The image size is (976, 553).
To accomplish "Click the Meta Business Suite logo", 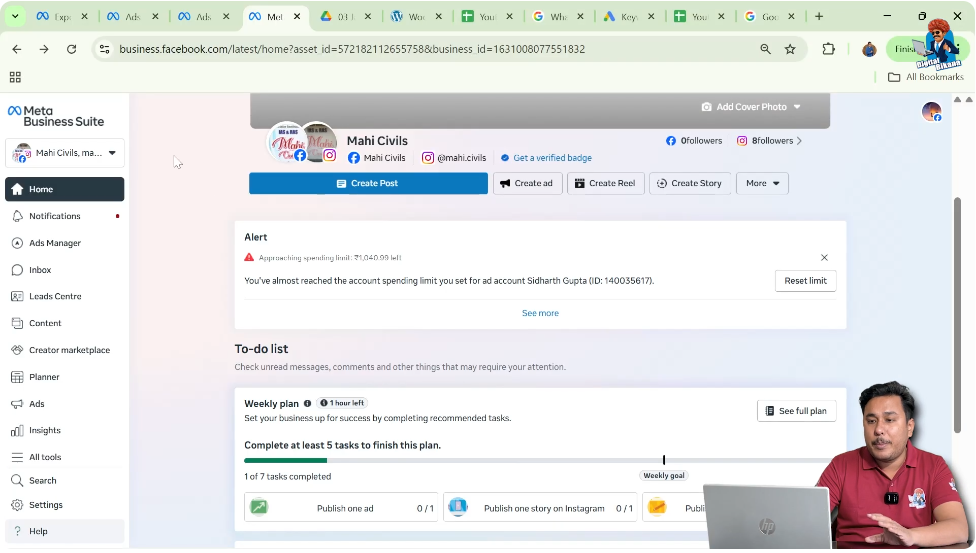I will click(x=56, y=116).
